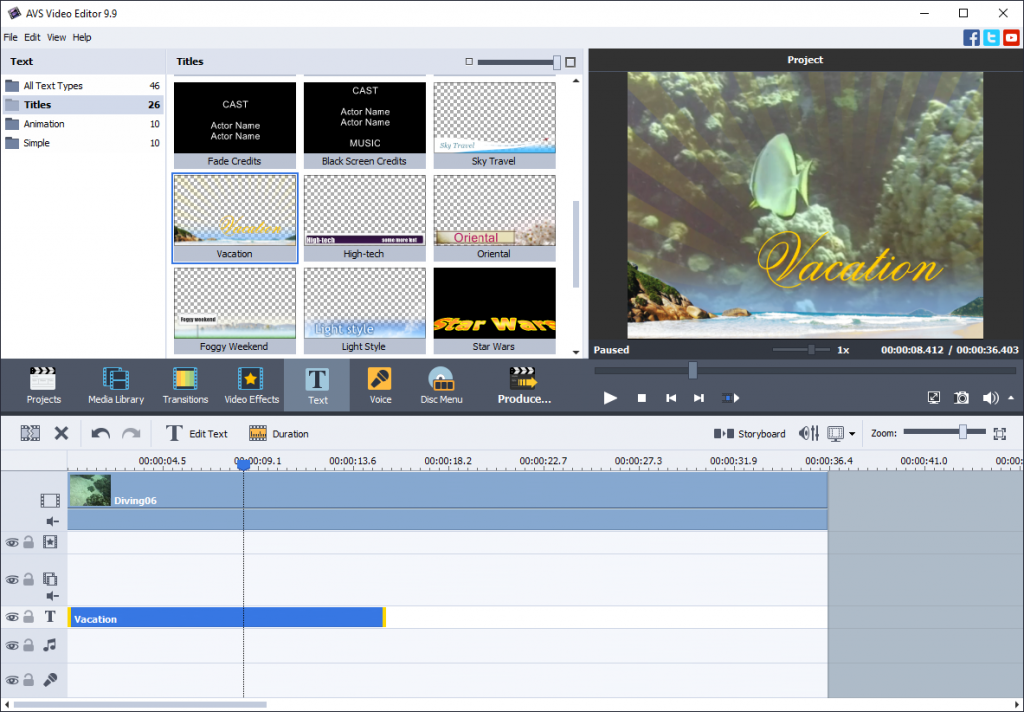
Task: Switch preview to full screen
Action: point(934,398)
